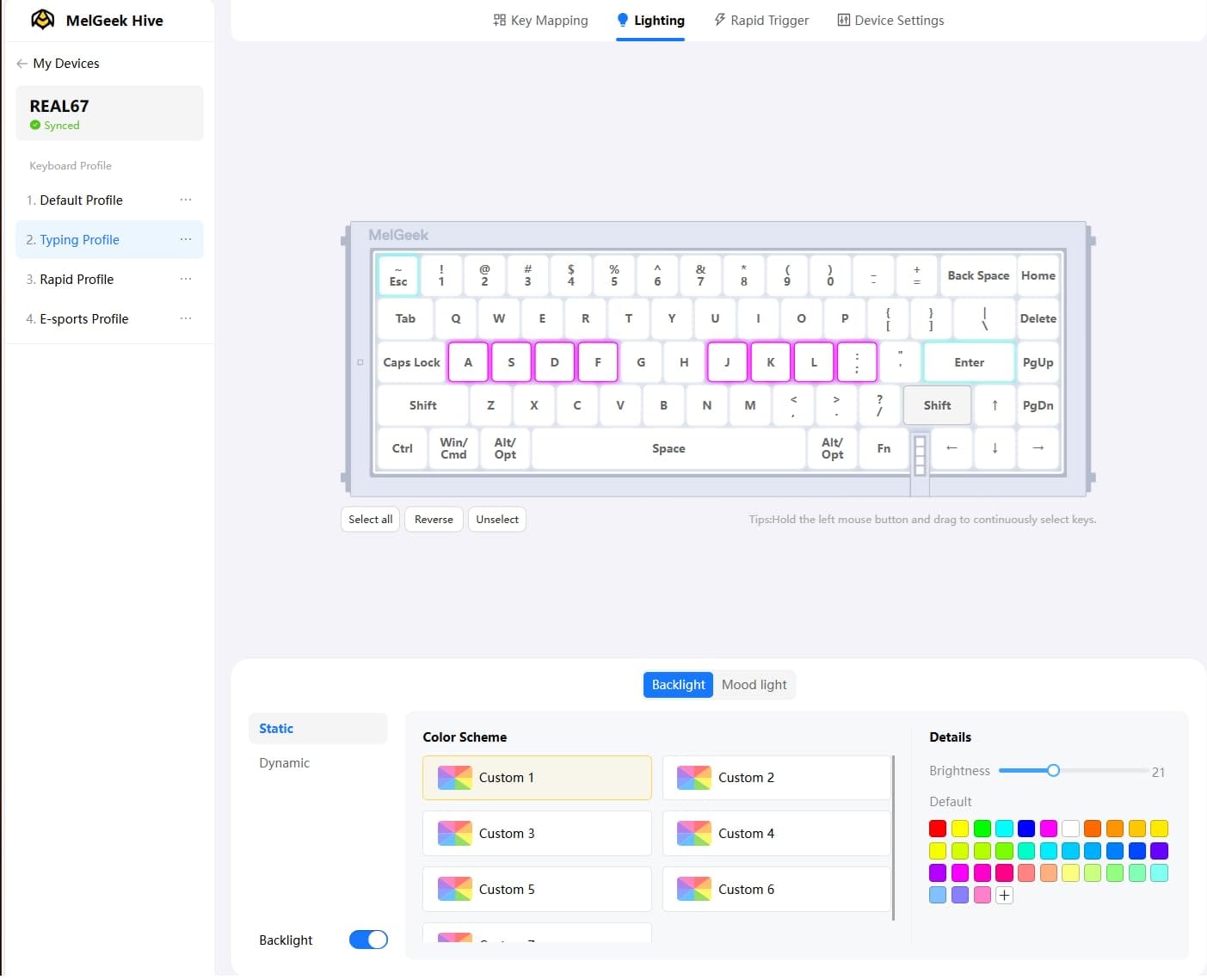
Task: Click the color scheme list scrollbar
Action: click(895, 838)
